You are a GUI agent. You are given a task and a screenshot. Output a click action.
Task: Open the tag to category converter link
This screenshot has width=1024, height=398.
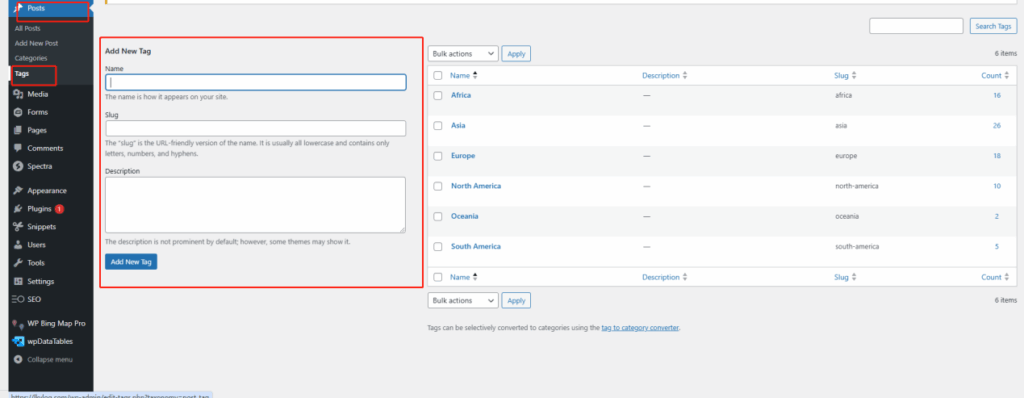(x=640, y=327)
